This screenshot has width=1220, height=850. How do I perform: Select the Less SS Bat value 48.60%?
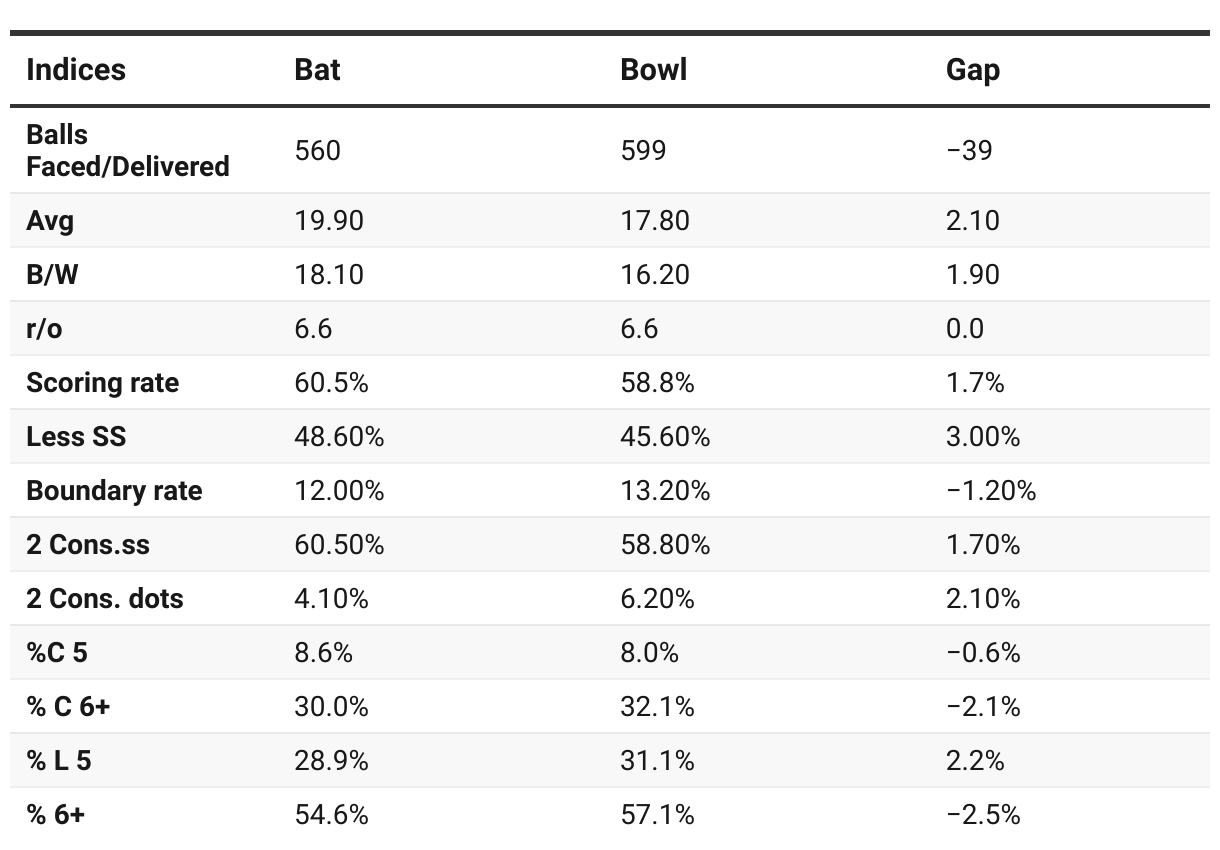coord(339,437)
